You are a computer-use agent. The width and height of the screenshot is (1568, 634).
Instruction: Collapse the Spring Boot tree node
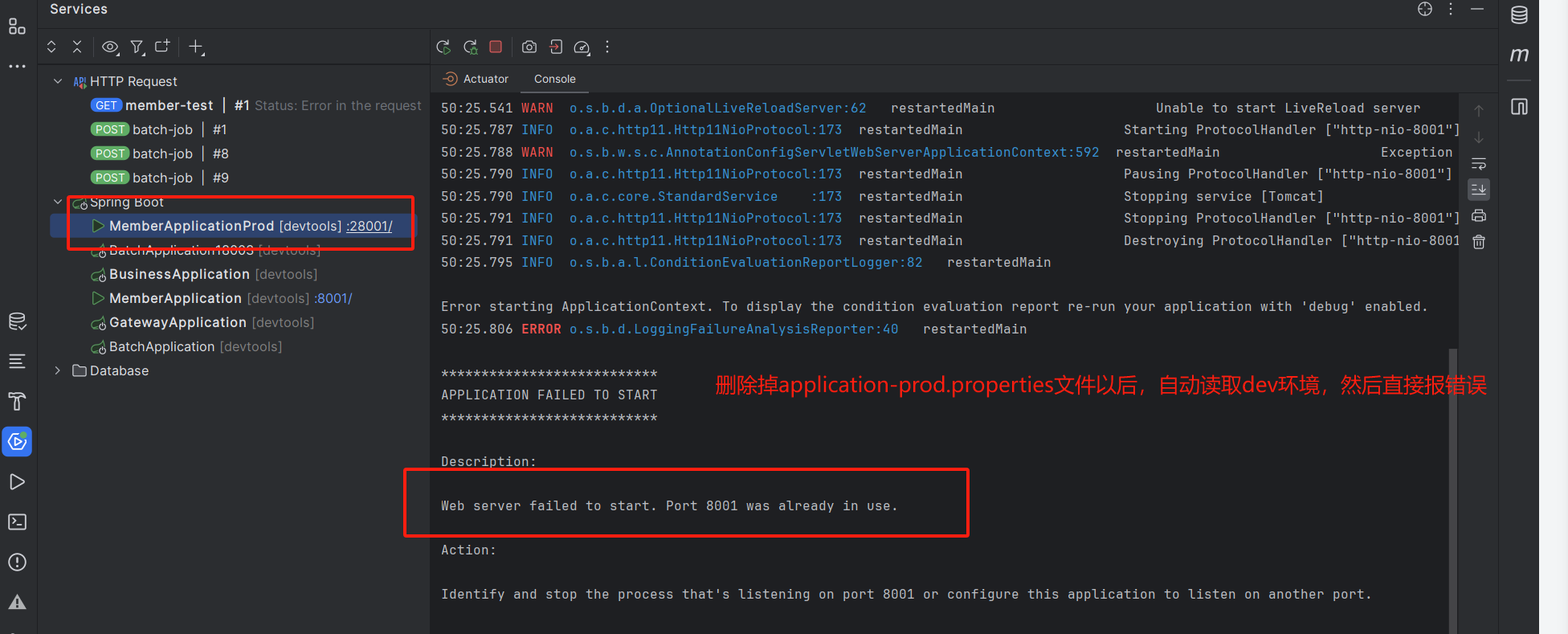click(58, 202)
